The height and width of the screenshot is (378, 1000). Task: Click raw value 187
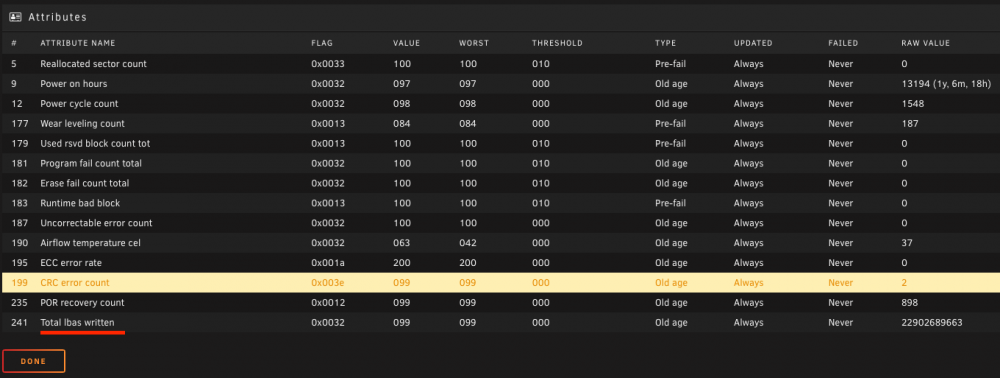[910, 124]
